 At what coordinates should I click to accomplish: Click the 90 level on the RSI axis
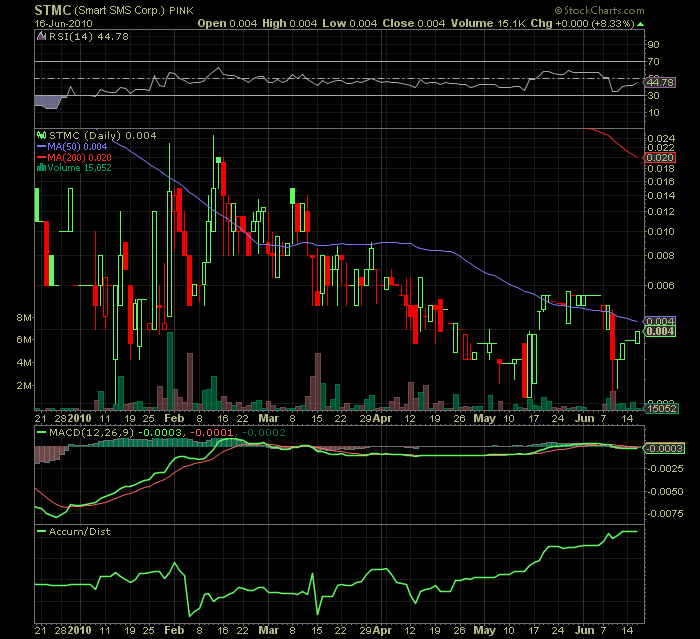pyautogui.click(x=654, y=45)
